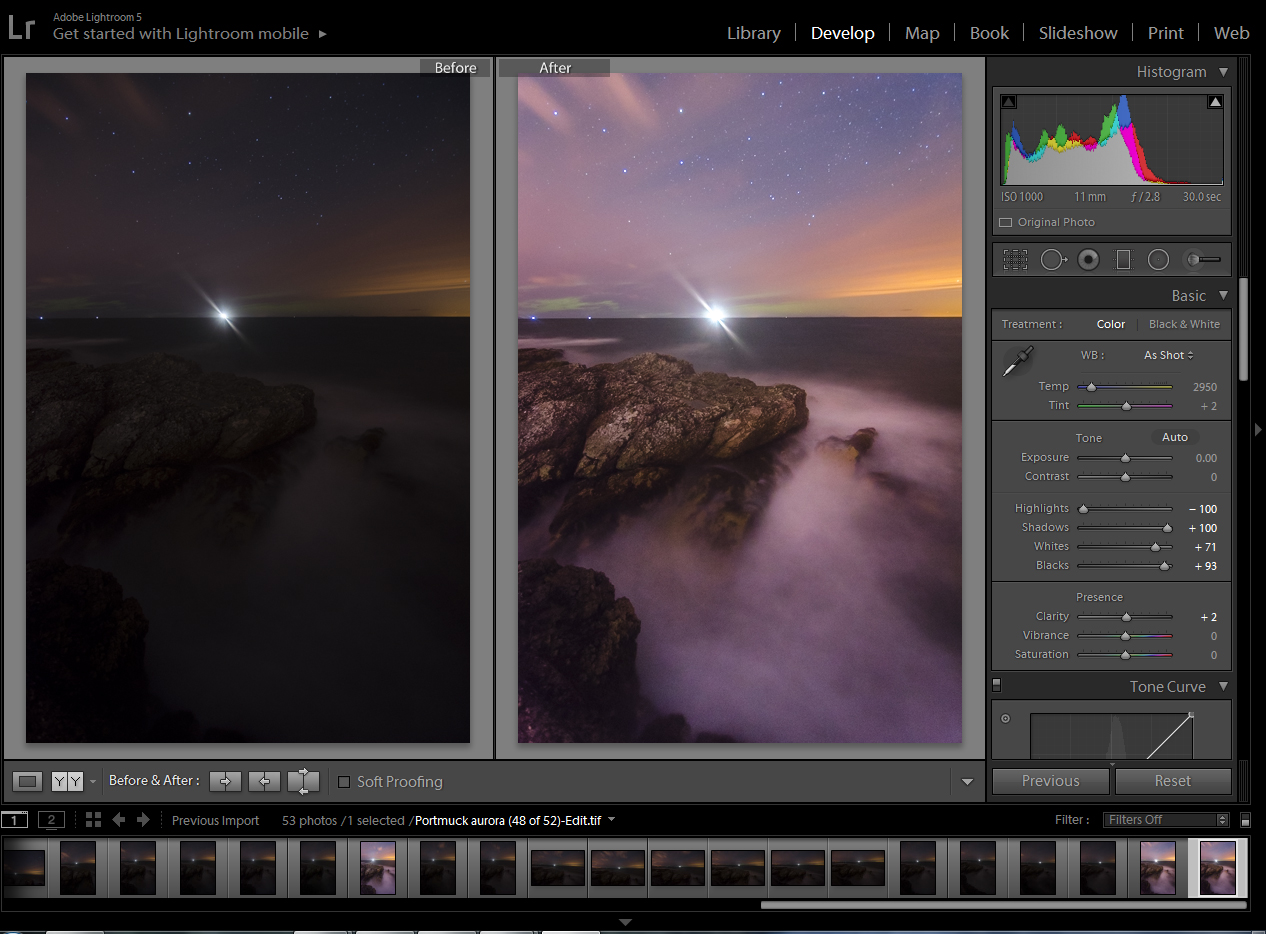The image size is (1266, 934).
Task: Select the Radial Filter tool
Action: tap(1158, 260)
